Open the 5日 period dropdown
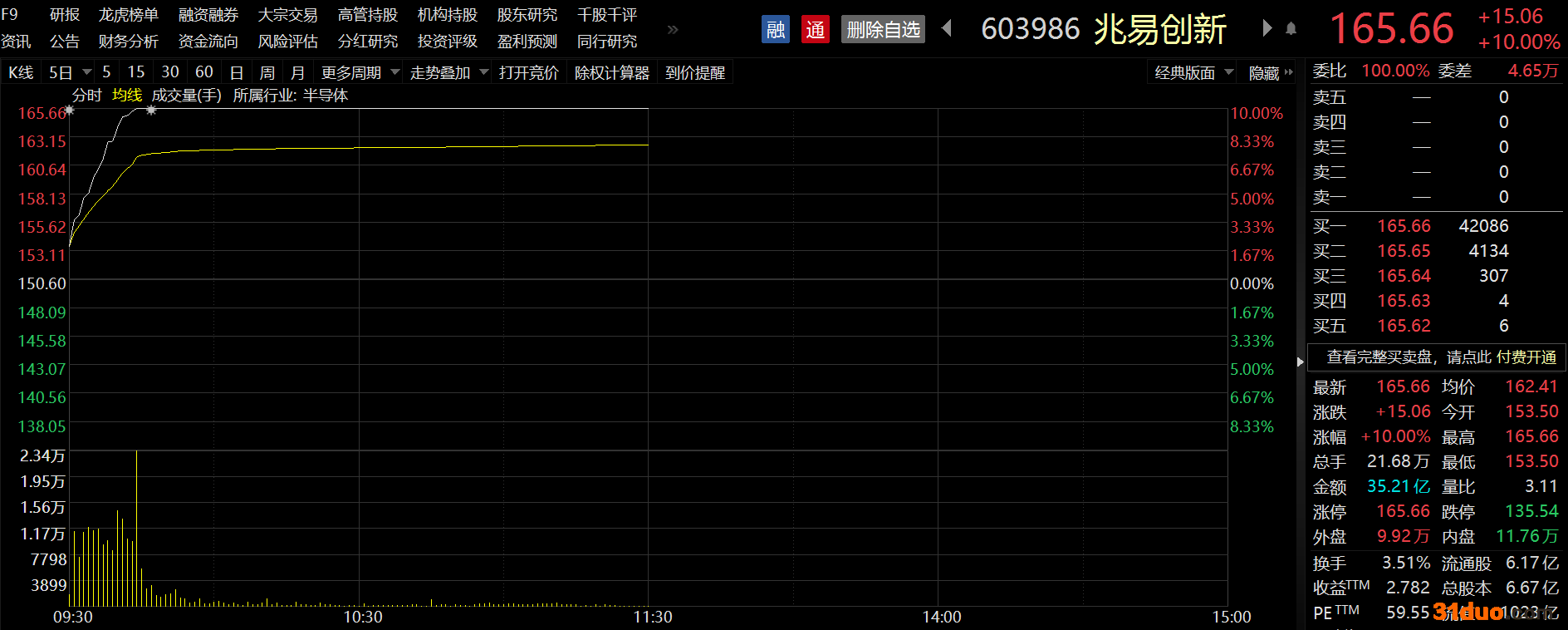The image size is (1568, 630). [70, 73]
